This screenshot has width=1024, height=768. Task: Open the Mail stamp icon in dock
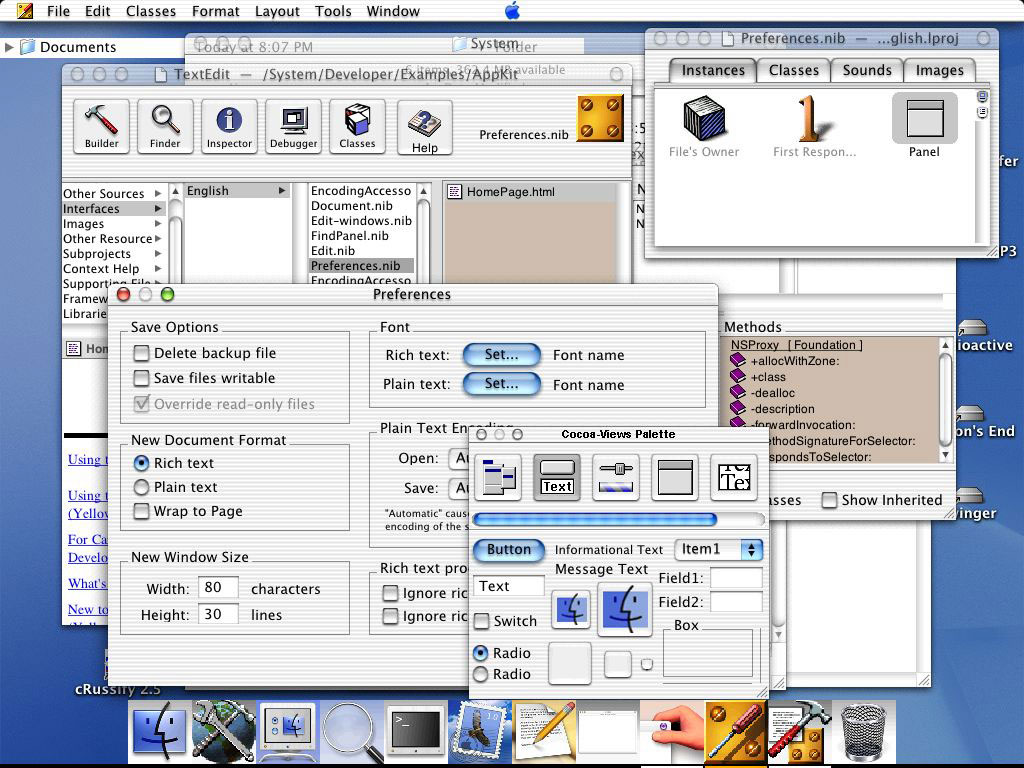click(x=479, y=732)
